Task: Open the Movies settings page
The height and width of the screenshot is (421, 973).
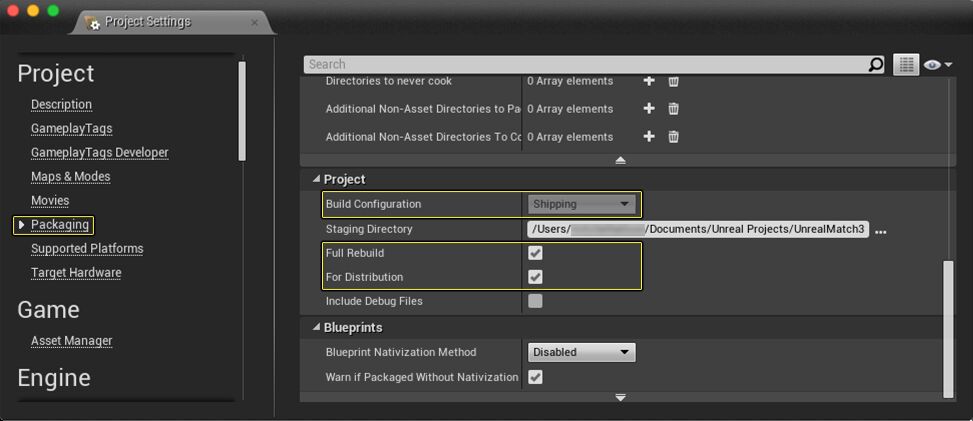Action: [x=50, y=201]
